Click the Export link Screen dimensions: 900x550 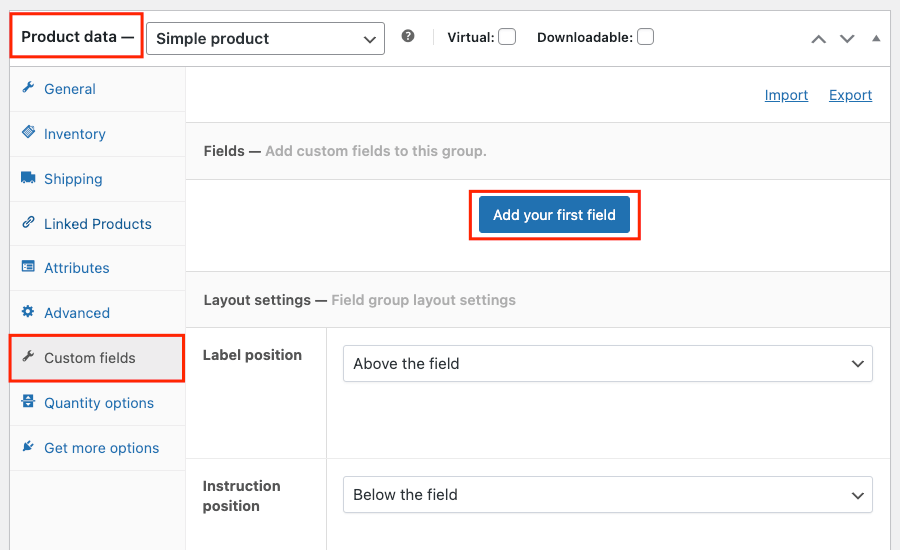850,95
